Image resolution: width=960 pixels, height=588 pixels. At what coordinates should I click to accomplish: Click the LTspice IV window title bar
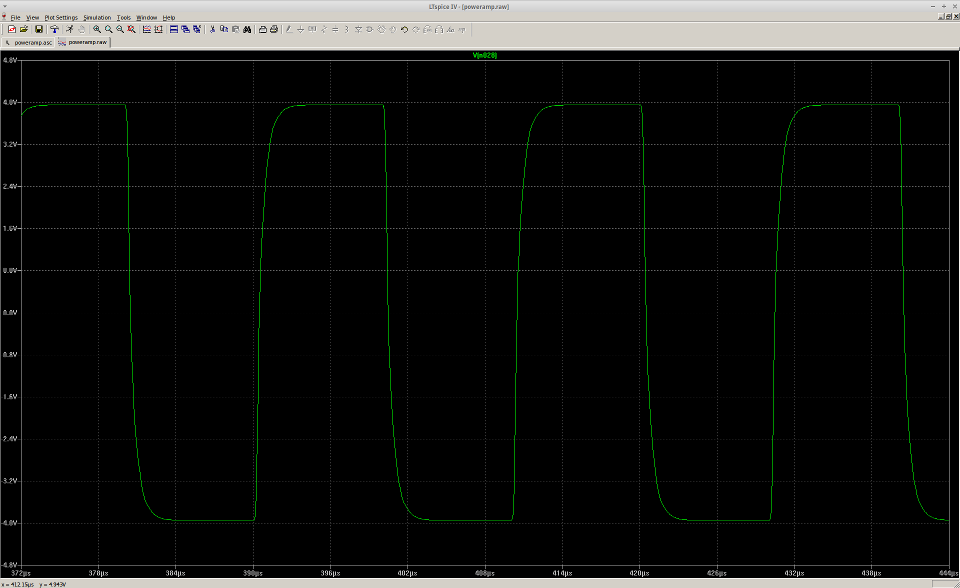(469, 7)
